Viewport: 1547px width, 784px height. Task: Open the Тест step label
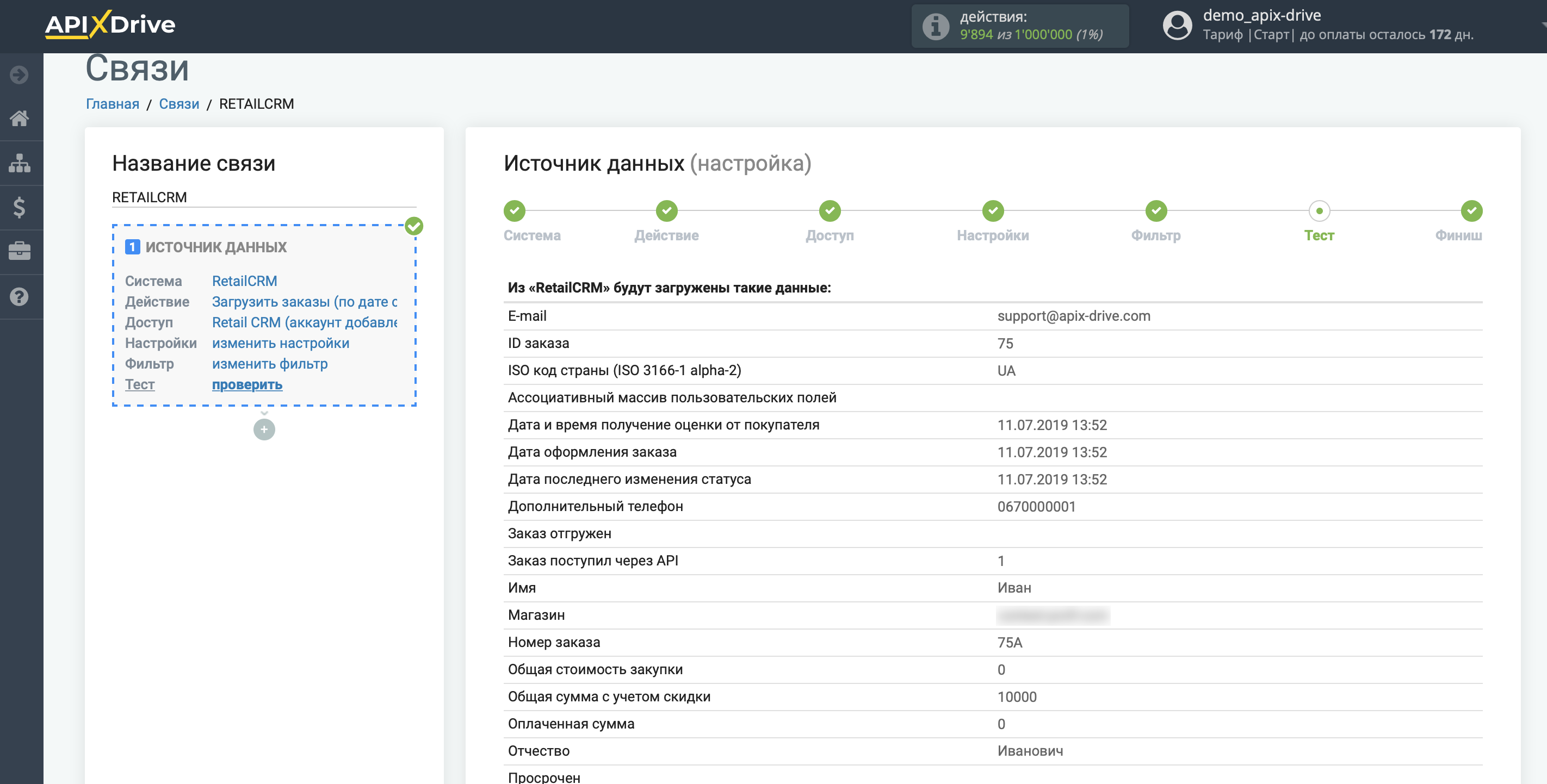pyautogui.click(x=1320, y=235)
